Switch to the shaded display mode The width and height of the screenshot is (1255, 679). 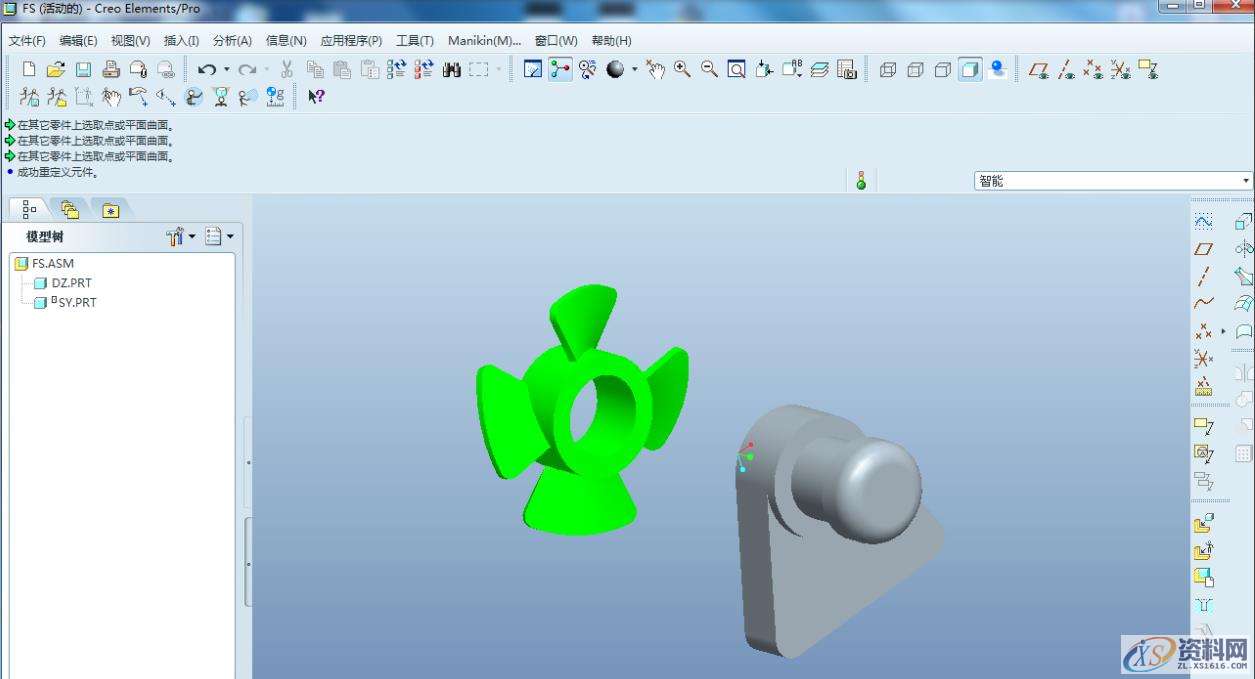969,69
